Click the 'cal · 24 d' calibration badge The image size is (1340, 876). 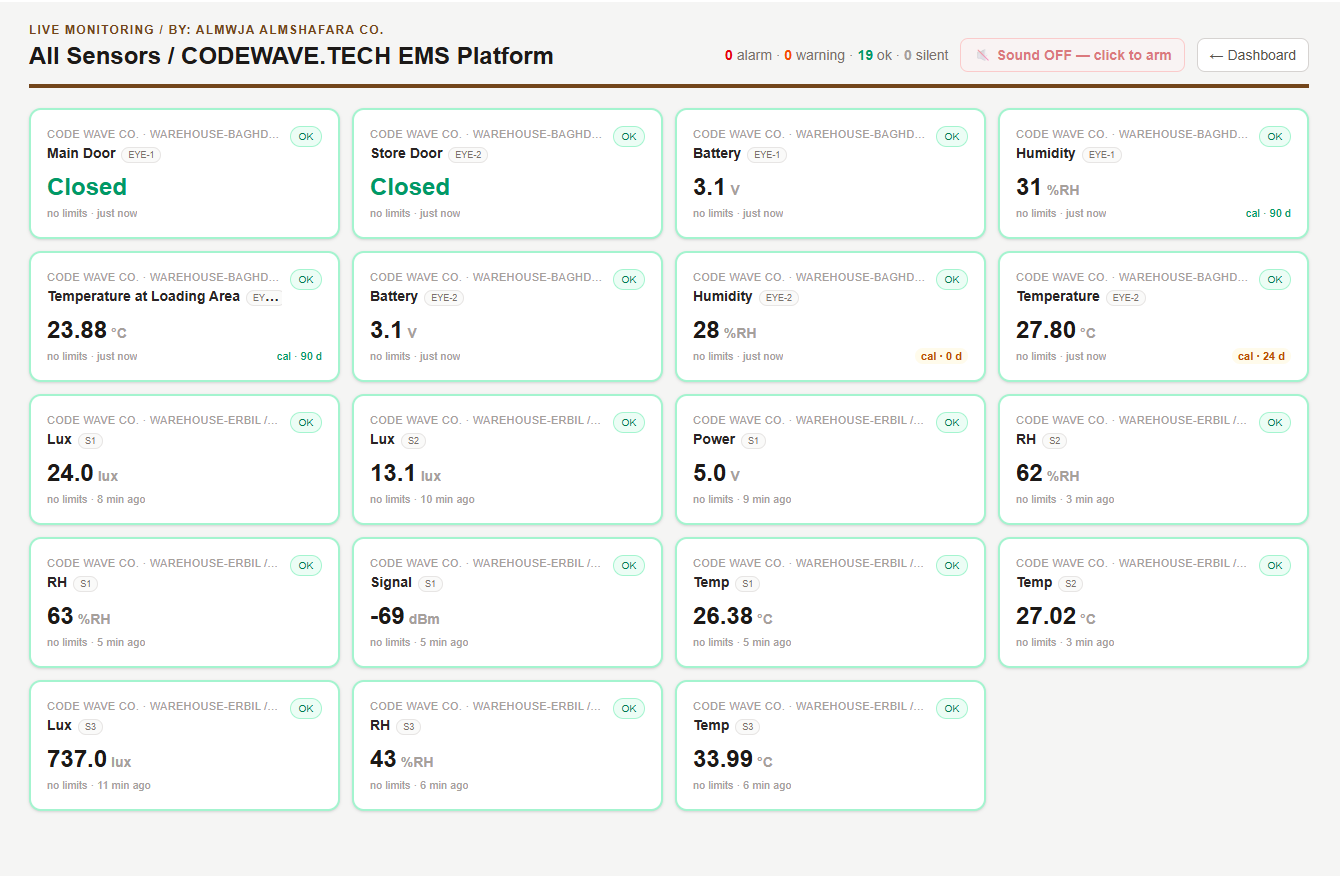(x=1261, y=356)
